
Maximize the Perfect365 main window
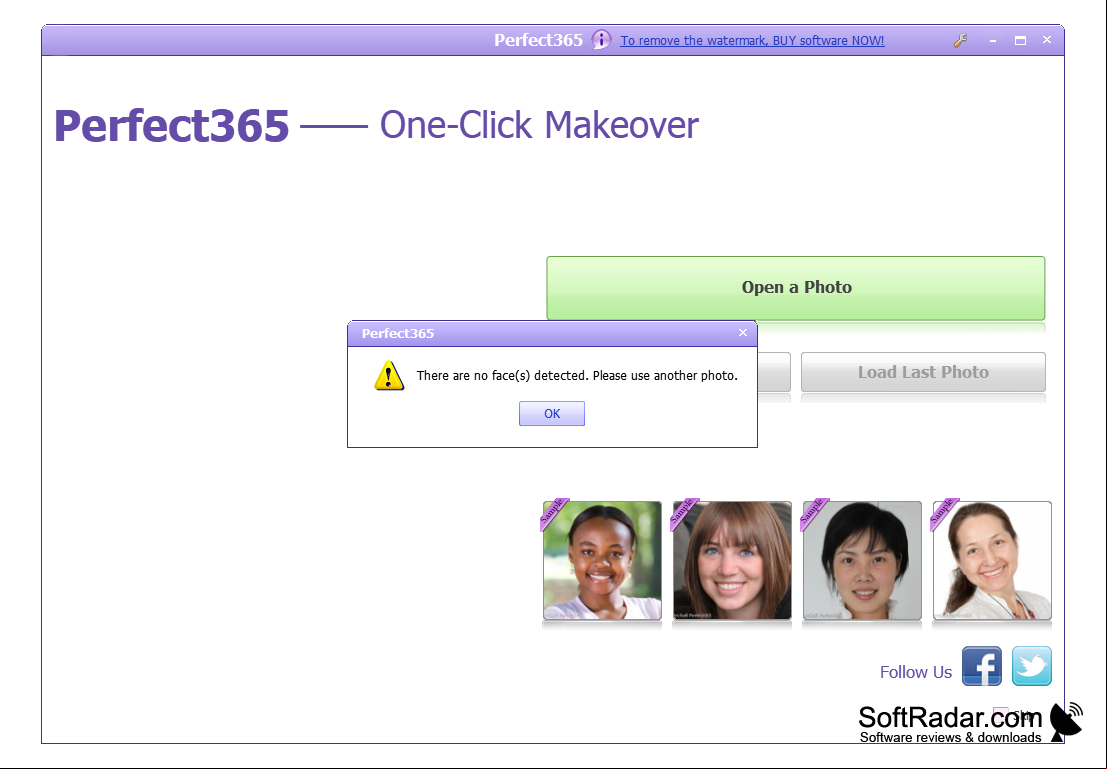pos(1020,40)
